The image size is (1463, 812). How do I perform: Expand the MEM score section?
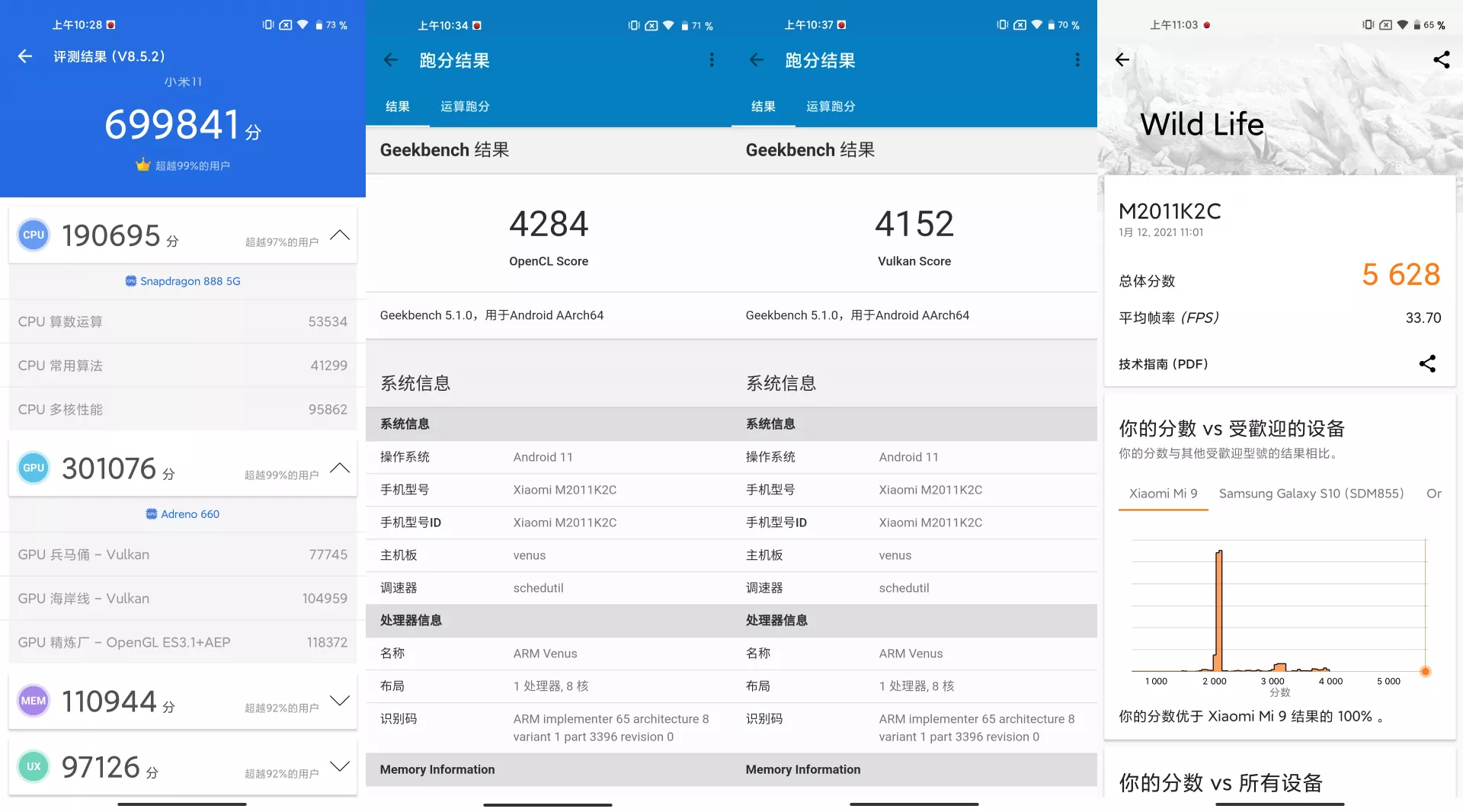(x=340, y=701)
